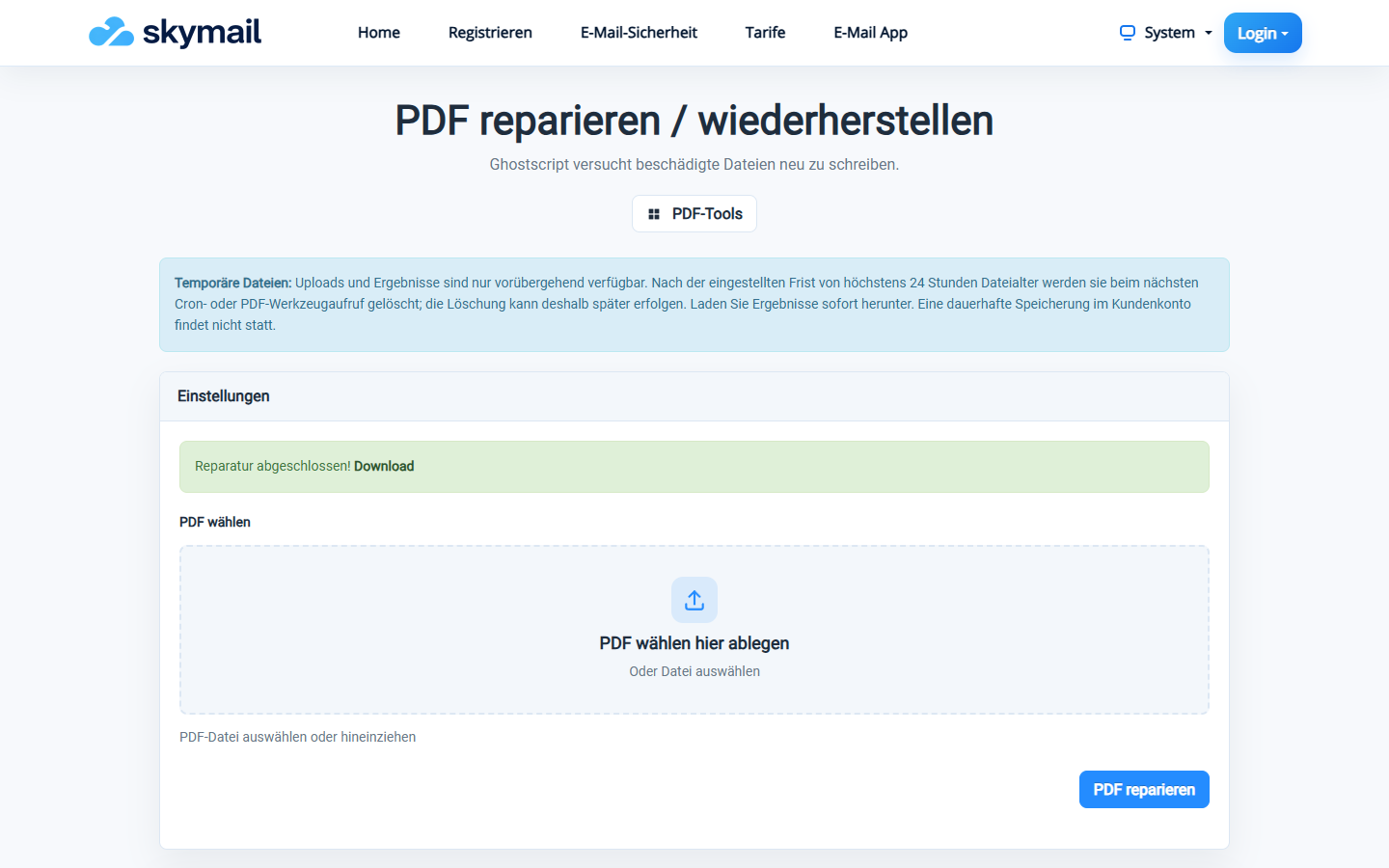Open E-Mail-Sicherheit navigation item
The width and height of the screenshot is (1389, 868).
point(639,33)
